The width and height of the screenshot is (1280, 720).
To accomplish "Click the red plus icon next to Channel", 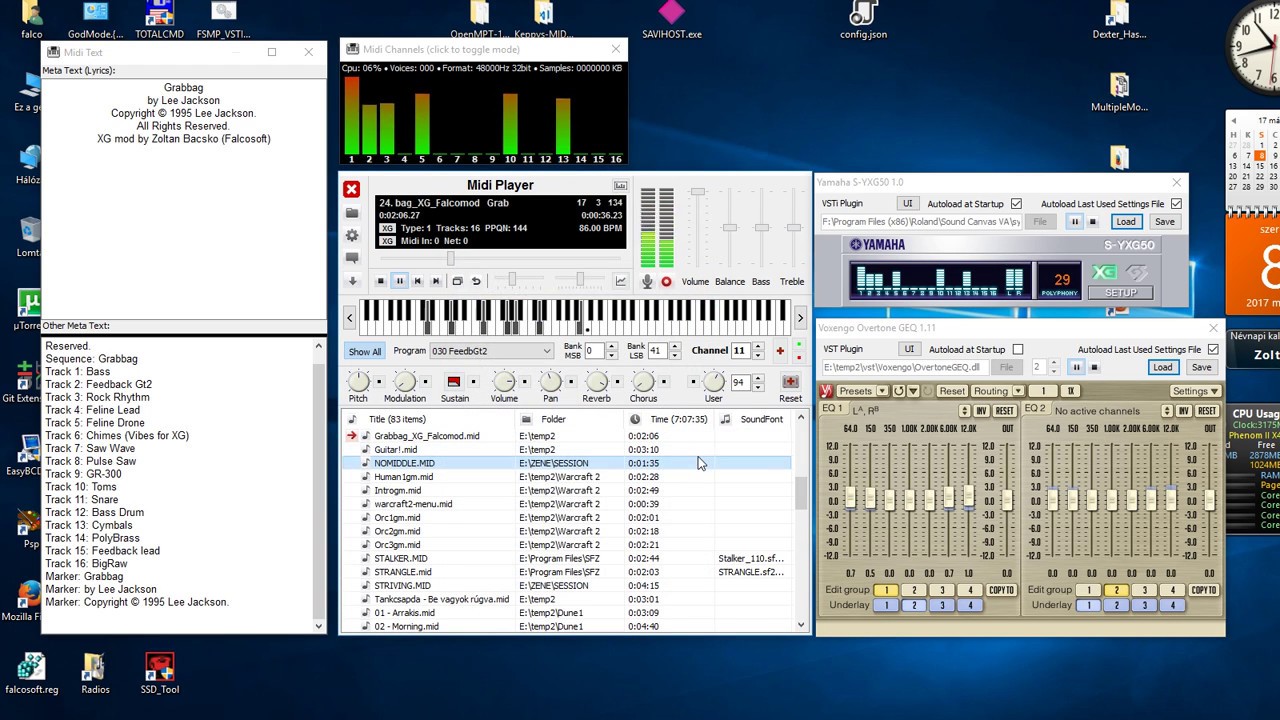I will (780, 351).
